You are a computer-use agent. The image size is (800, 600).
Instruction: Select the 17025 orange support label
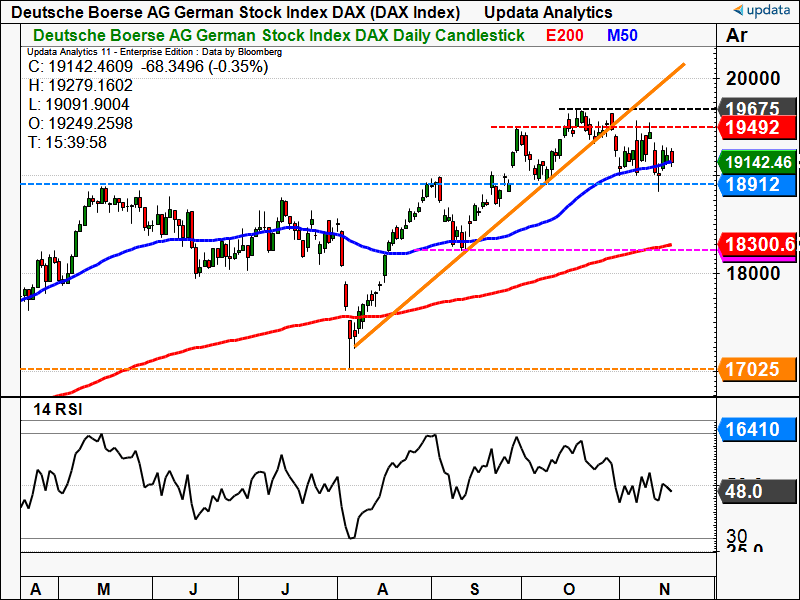(757, 369)
